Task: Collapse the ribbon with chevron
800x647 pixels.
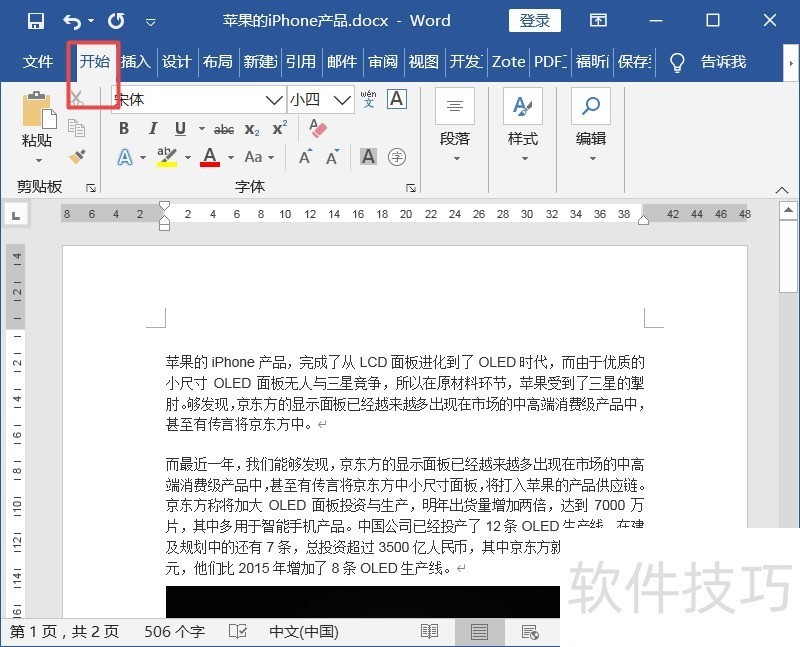Action: (x=782, y=190)
